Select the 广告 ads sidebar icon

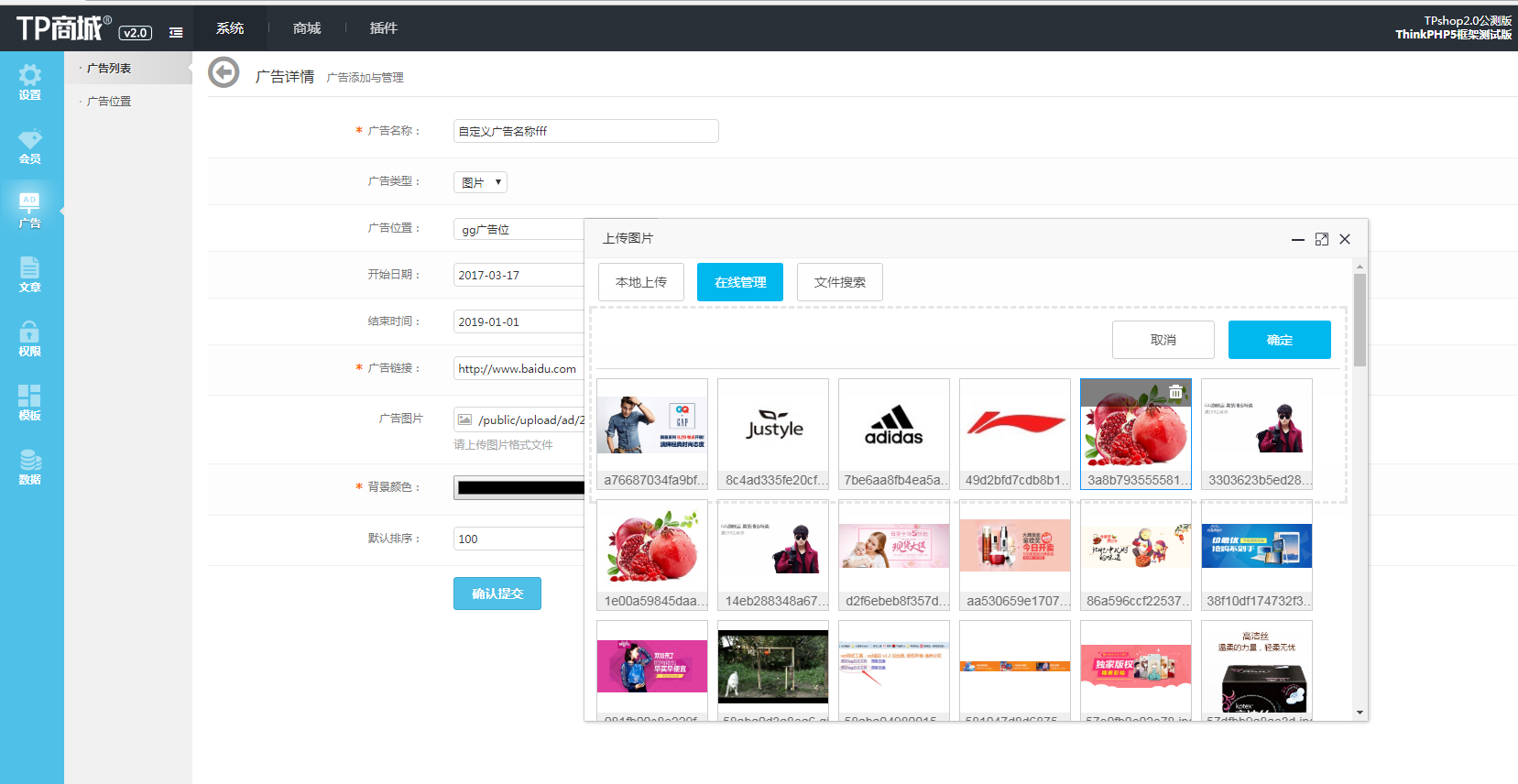click(x=30, y=211)
